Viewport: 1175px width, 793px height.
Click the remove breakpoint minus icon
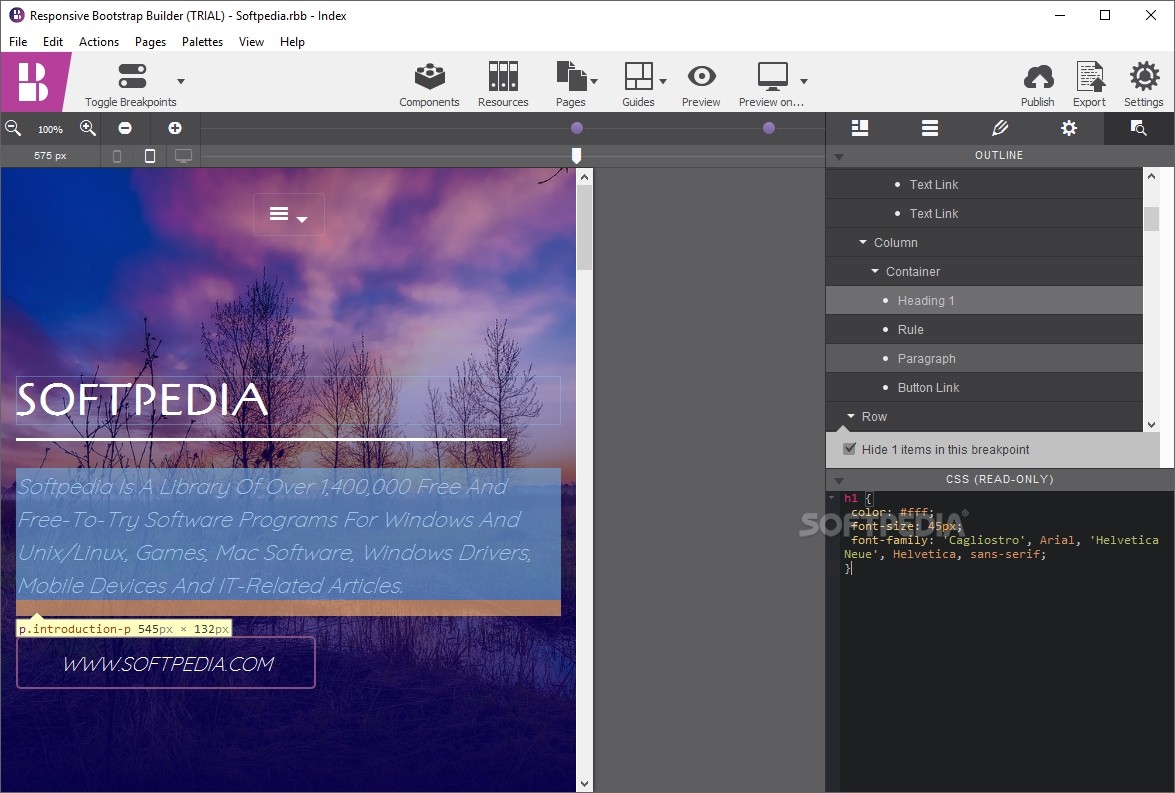(x=125, y=128)
